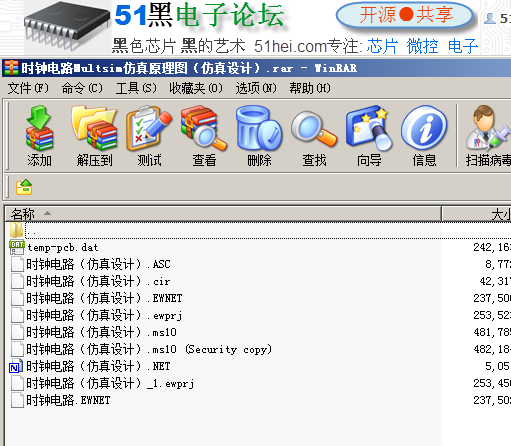Select file 时钟电路（仿真设计）.EWNET
Screen dimensions: 511x446
[104, 298]
